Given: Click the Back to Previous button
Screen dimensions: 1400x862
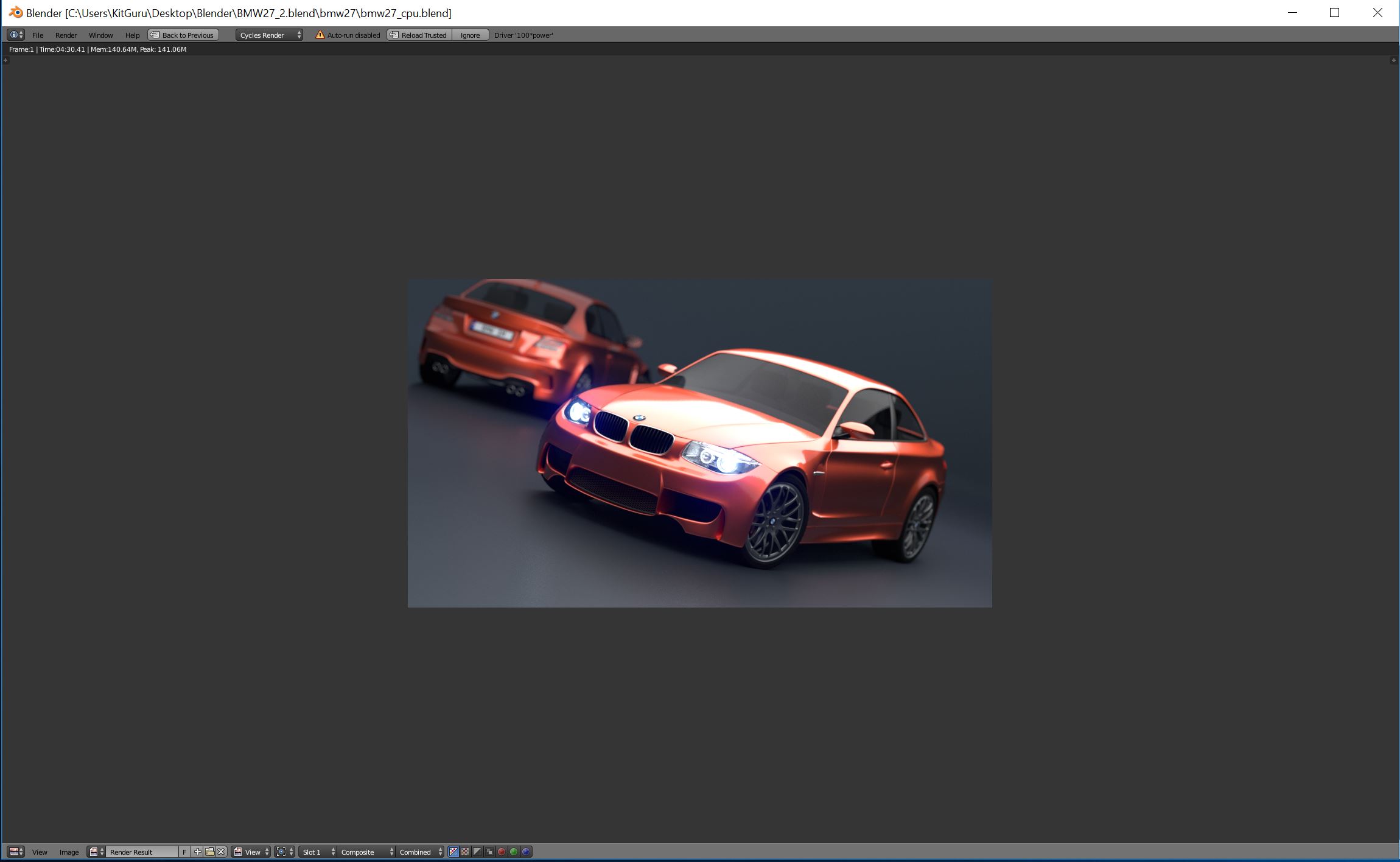Looking at the screenshot, I should [x=183, y=35].
